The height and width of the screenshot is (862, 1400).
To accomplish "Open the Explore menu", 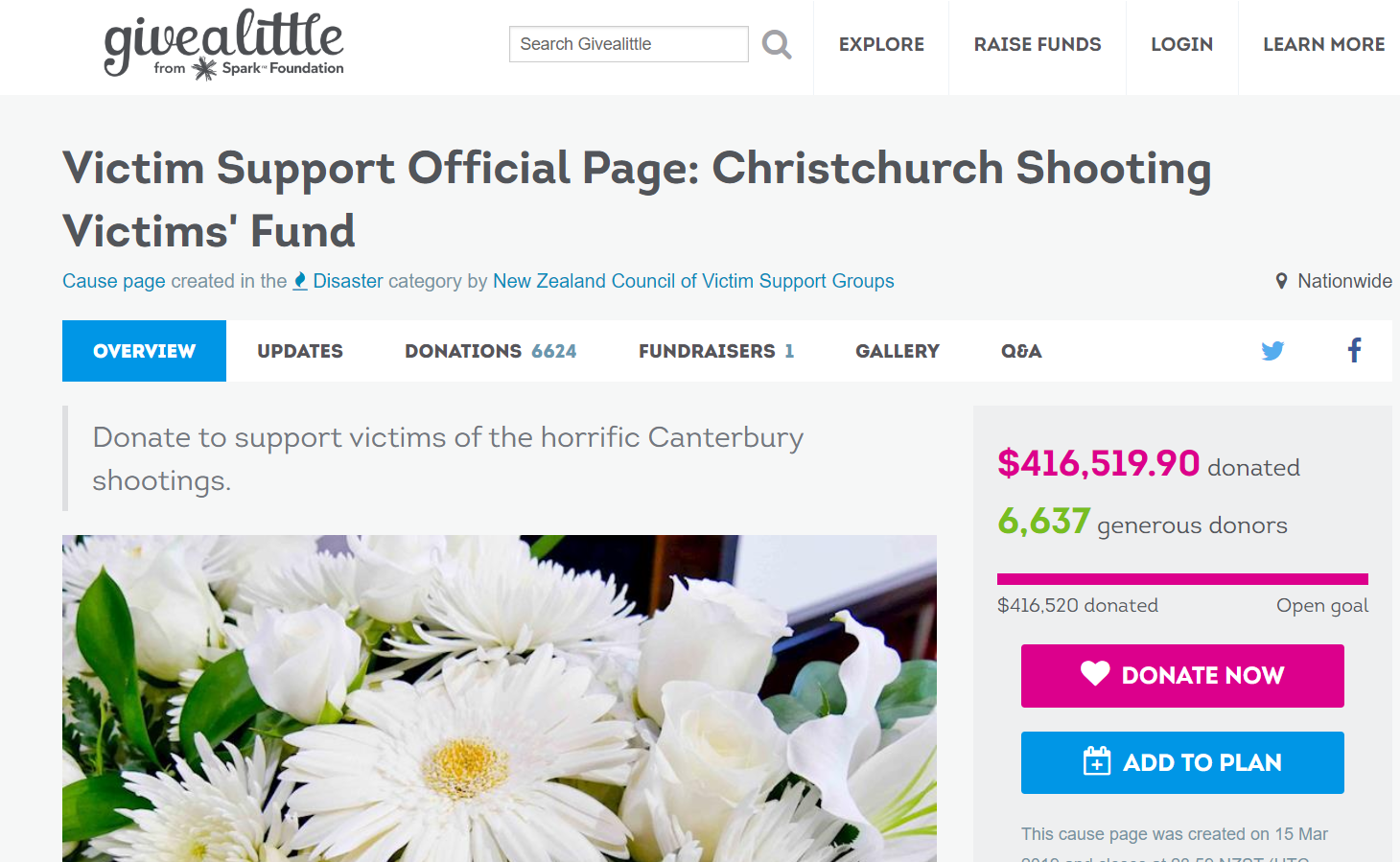I will point(881,44).
